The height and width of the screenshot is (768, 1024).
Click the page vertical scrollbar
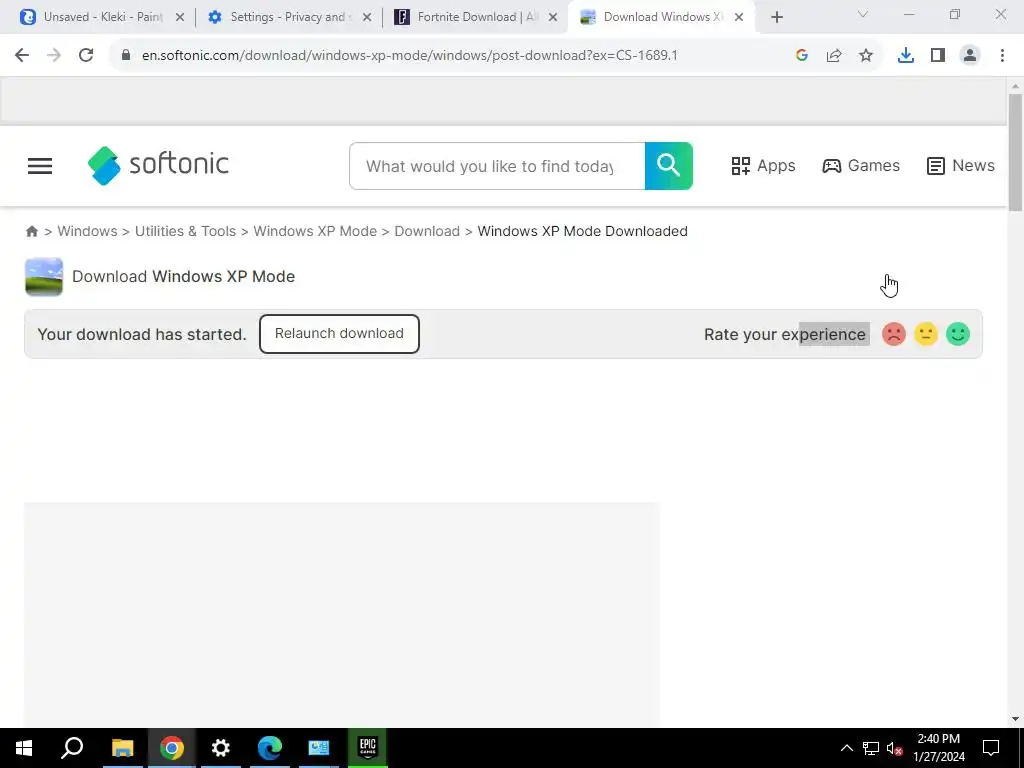[1015, 153]
